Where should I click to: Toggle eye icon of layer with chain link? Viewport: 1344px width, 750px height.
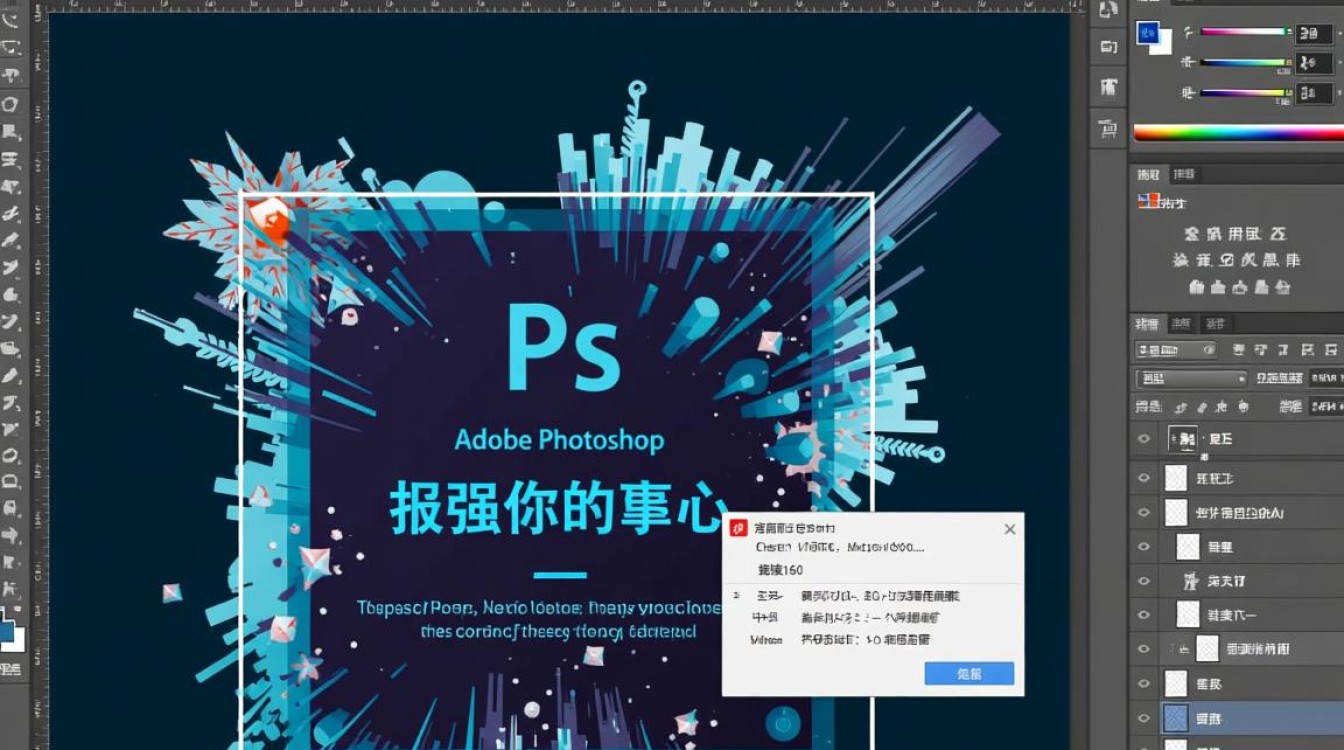[x=1145, y=649]
